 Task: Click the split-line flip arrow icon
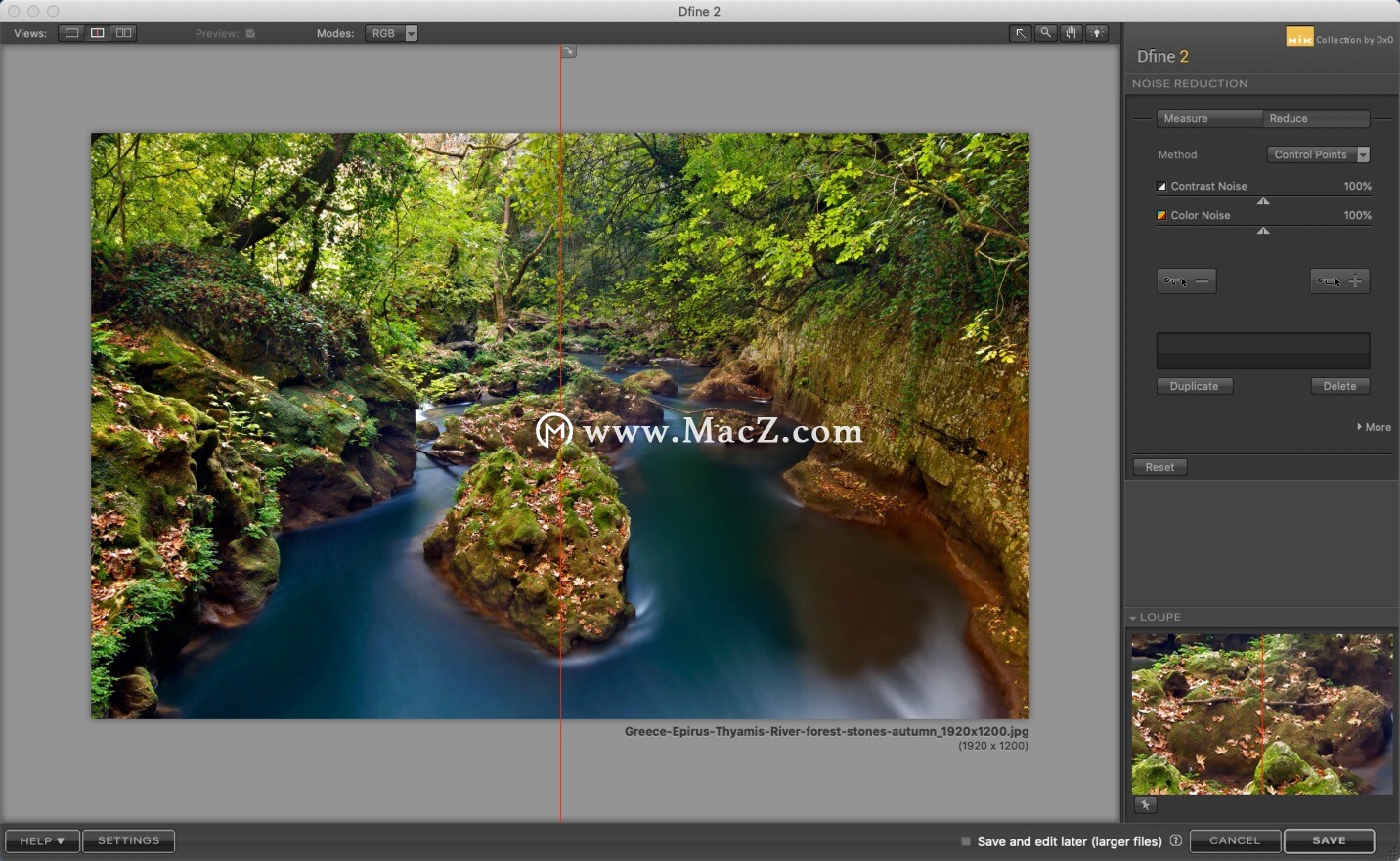[569, 51]
